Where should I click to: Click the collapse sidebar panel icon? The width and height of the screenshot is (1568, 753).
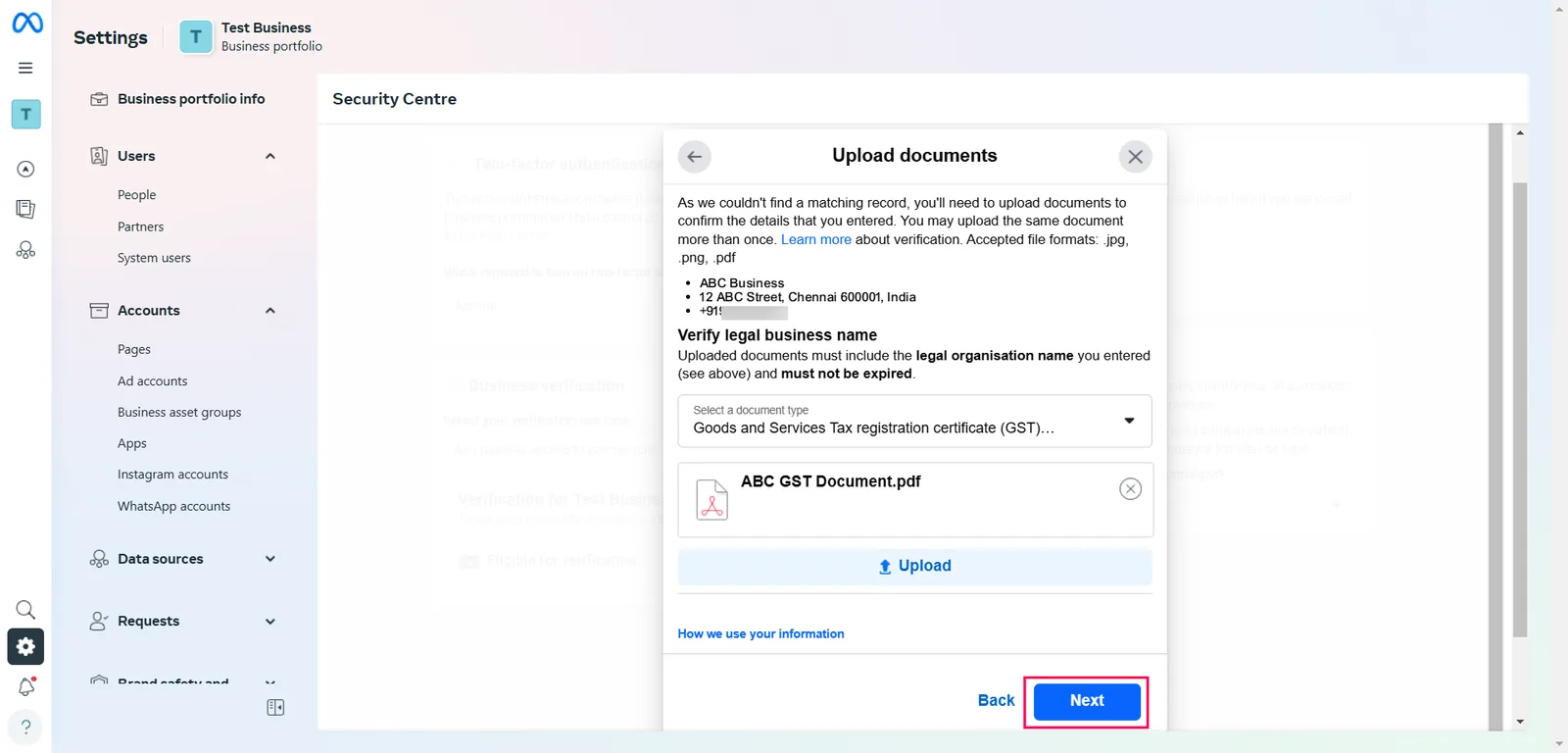pyautogui.click(x=275, y=707)
